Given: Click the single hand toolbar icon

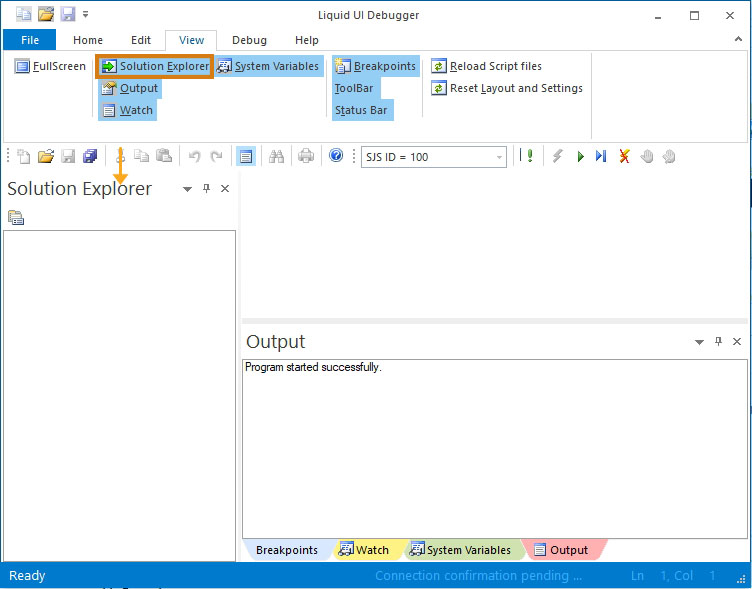Looking at the screenshot, I should (x=647, y=156).
